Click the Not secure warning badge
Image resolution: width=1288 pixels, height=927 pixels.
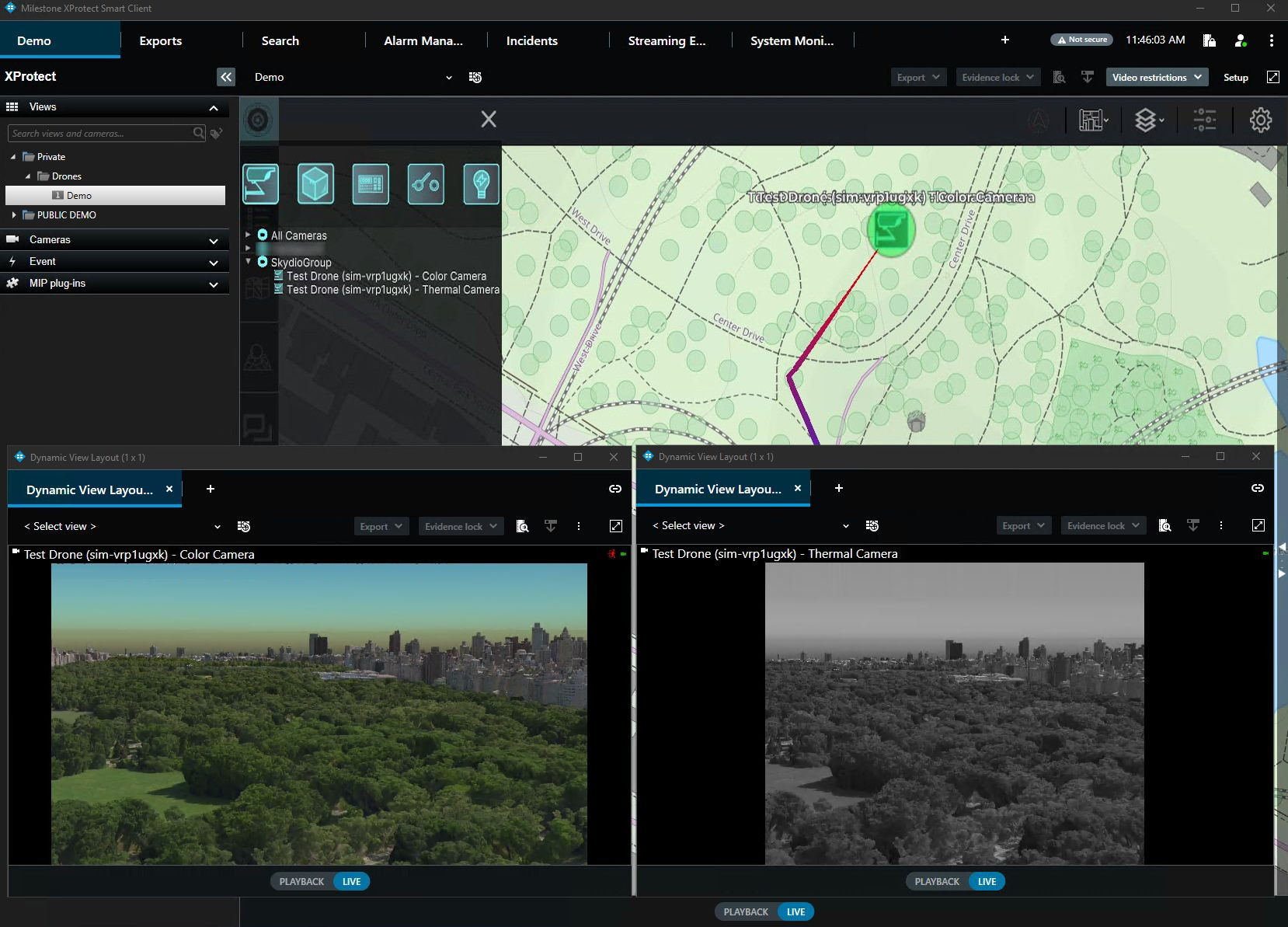[1082, 40]
